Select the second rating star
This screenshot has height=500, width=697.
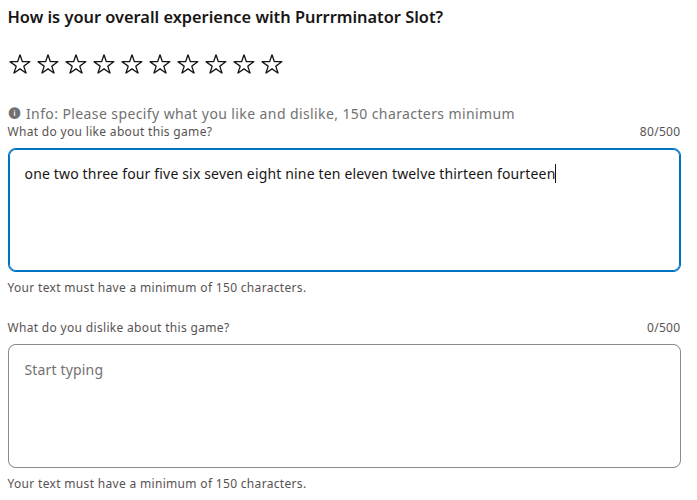coord(47,66)
